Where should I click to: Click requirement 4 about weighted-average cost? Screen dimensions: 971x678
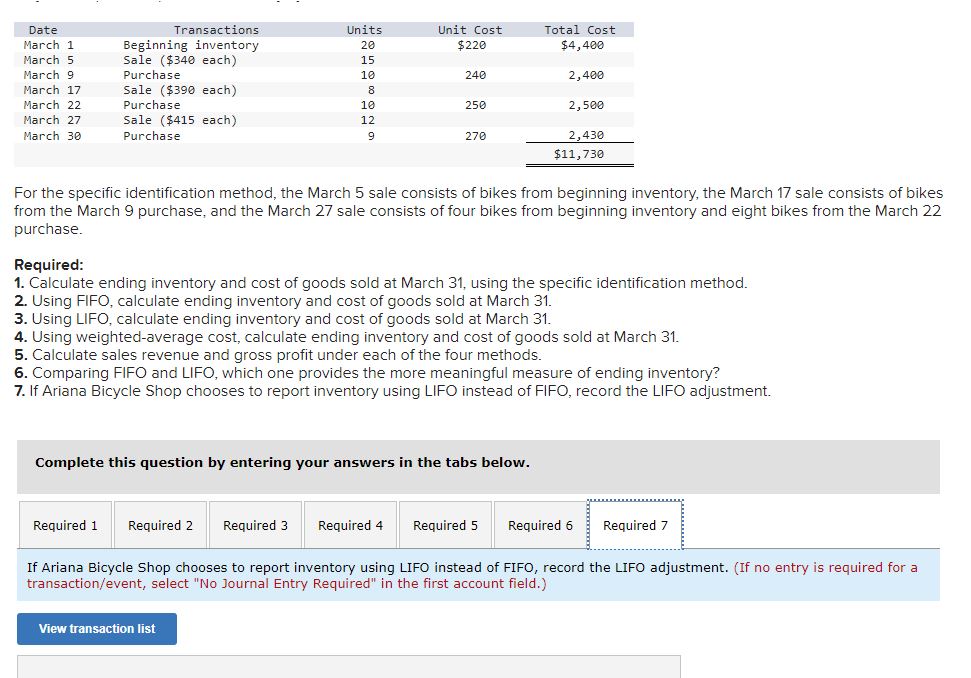[x=346, y=337]
